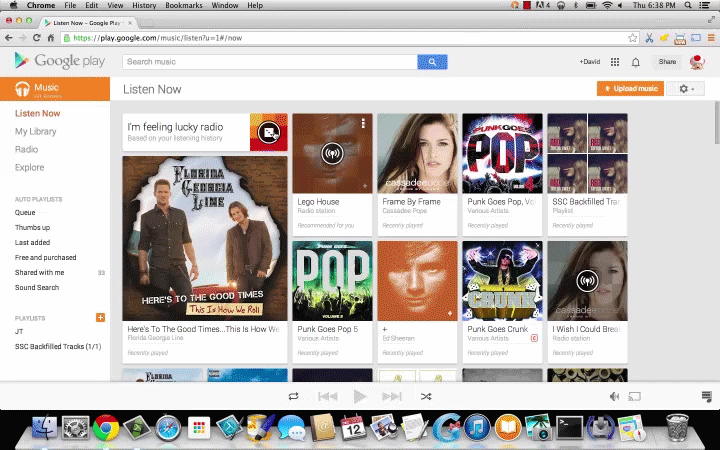Toggle the repeat playback icon

point(293,396)
